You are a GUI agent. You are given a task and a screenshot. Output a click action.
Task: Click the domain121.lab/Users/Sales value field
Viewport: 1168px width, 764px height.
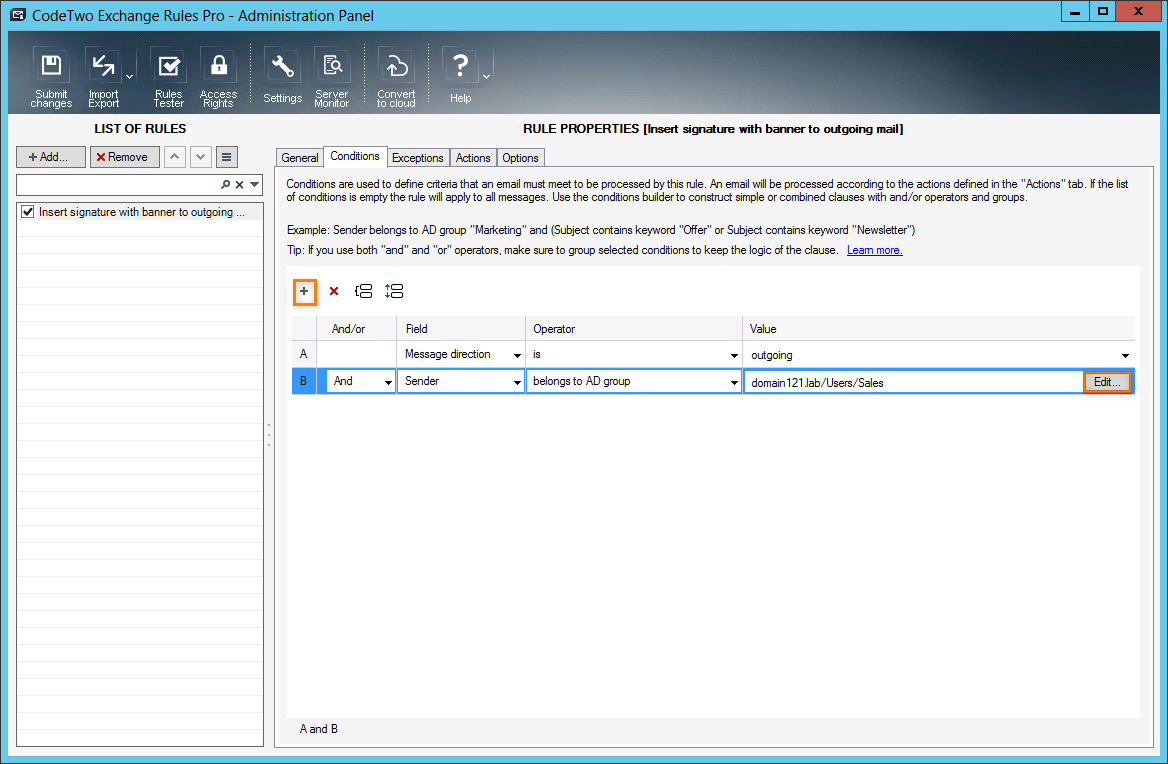(912, 383)
